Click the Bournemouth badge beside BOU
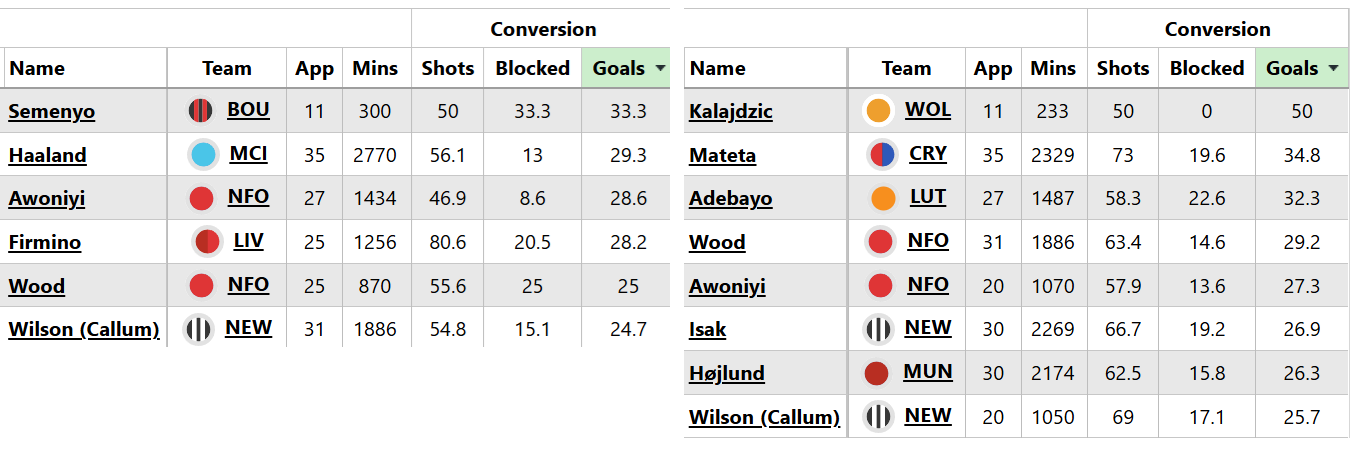This screenshot has height=460, width=1353. (201, 111)
